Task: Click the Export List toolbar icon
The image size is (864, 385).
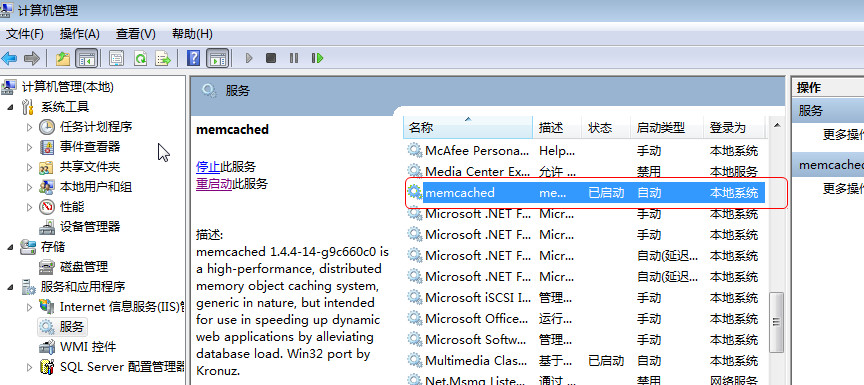Action: (163, 58)
